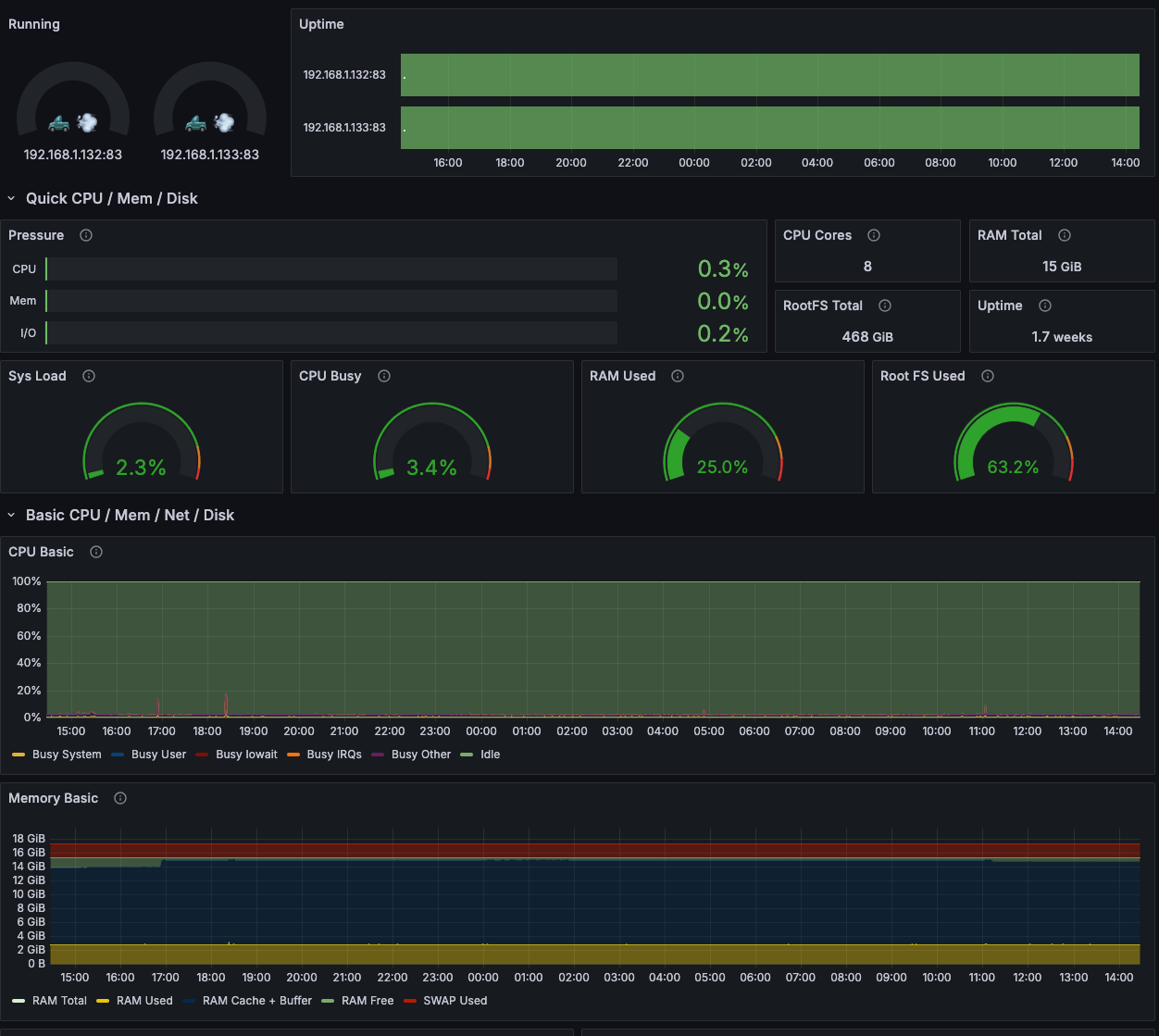This screenshot has width=1159, height=1036.
Task: Click the RootFS Total info icon
Action: (884, 306)
